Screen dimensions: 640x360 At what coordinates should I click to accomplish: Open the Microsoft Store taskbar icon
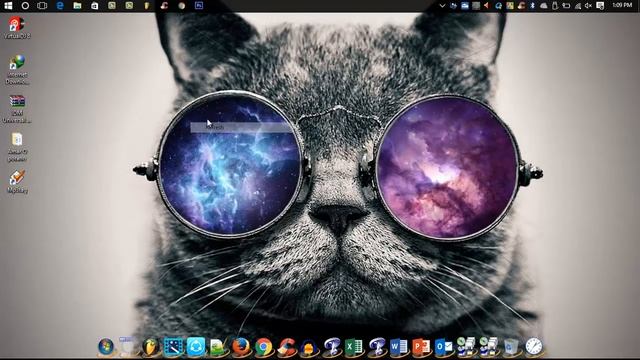[94, 6]
